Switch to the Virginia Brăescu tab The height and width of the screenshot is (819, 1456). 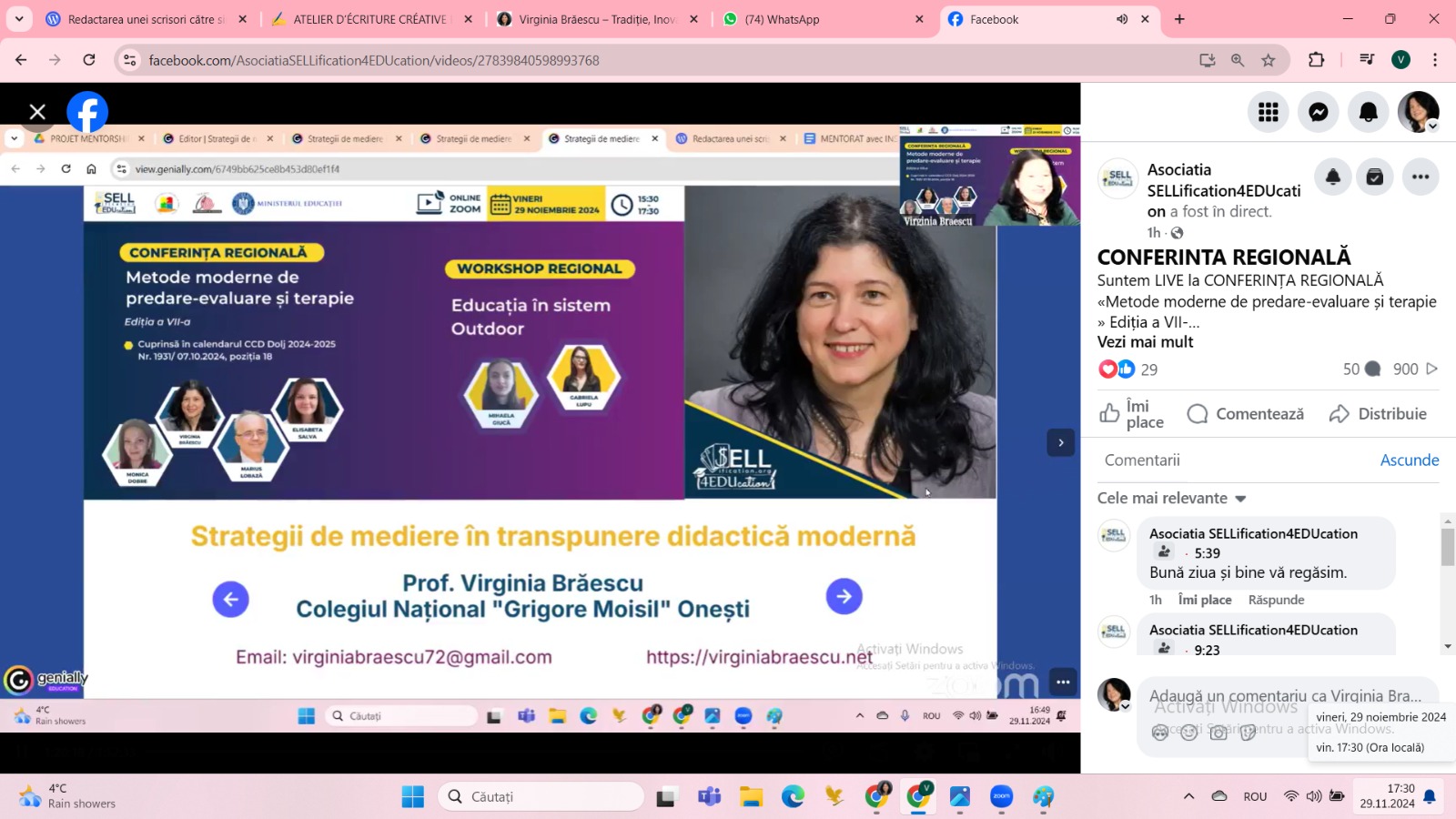(596, 19)
